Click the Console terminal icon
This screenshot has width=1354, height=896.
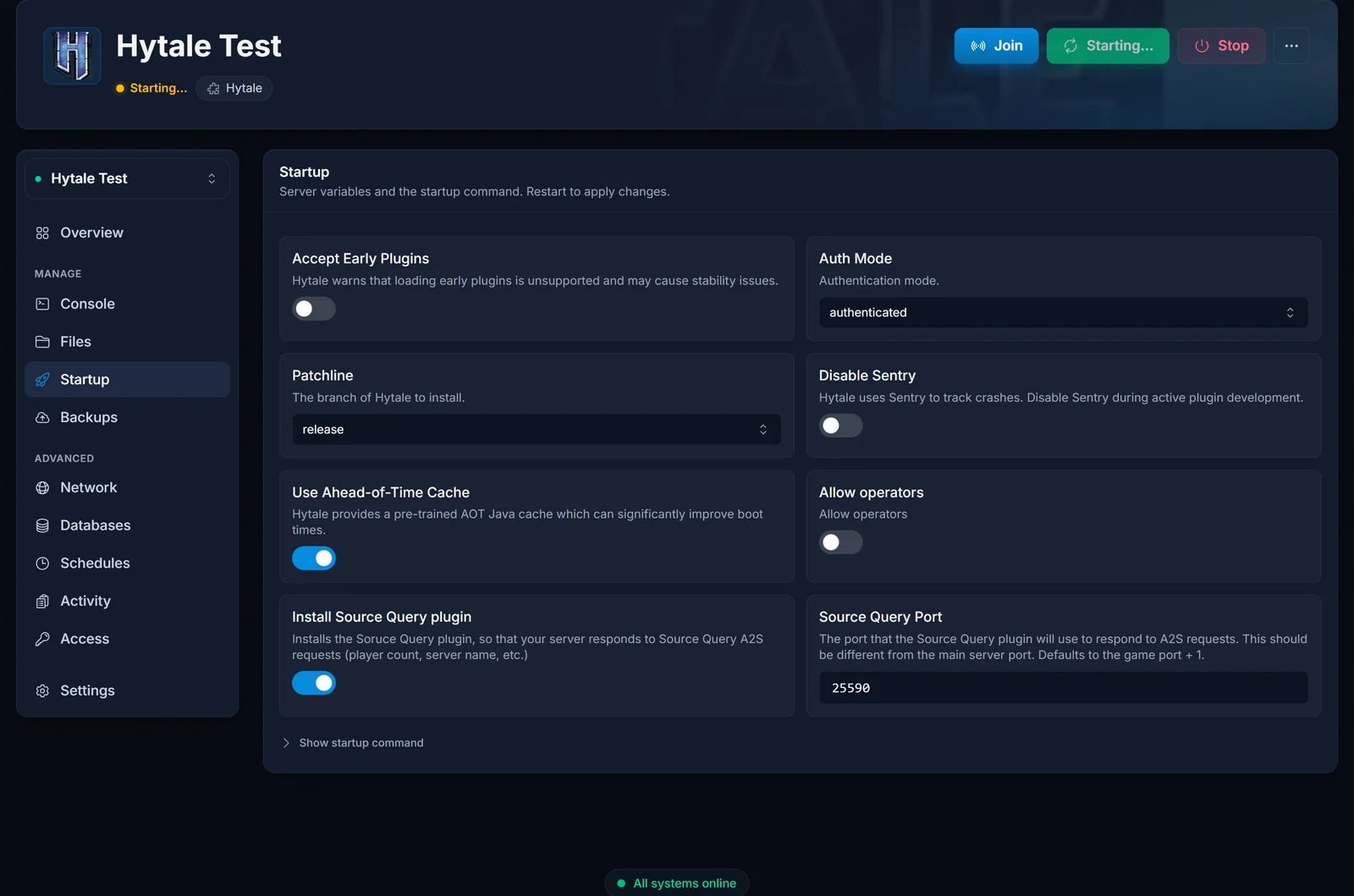(x=42, y=304)
